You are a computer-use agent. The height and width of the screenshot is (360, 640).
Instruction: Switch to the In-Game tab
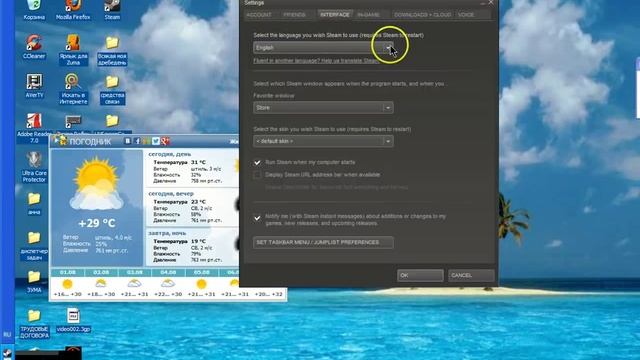pos(368,15)
